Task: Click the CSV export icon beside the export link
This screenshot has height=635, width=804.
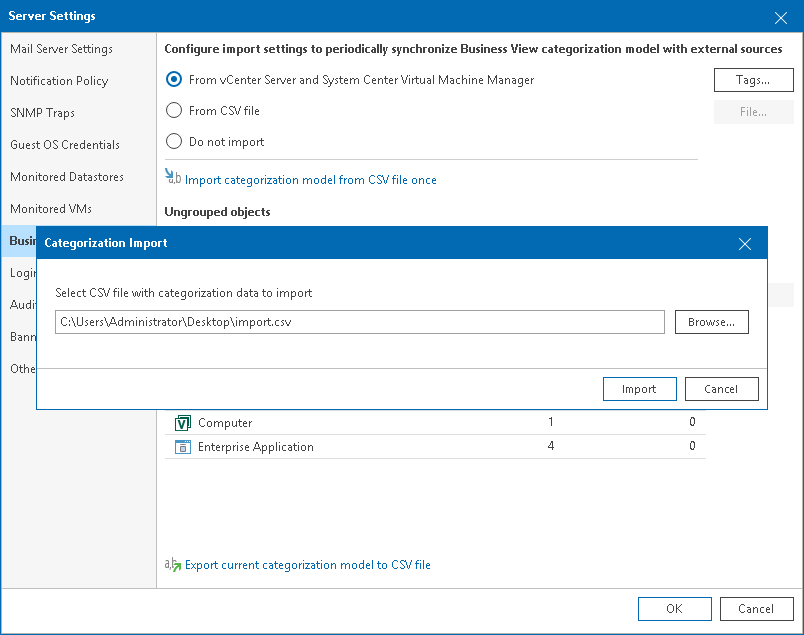Action: [x=171, y=565]
